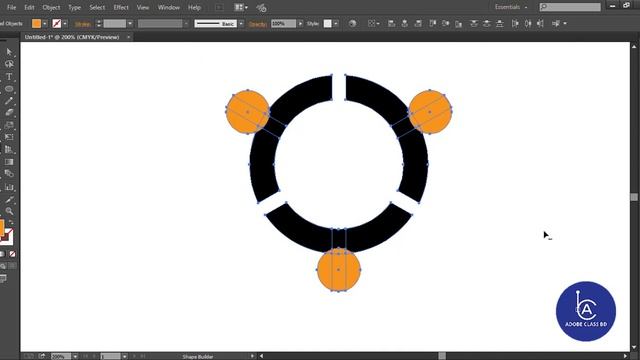This screenshot has width=640, height=360.
Task: Select the Blend tool
Action: click(9, 174)
